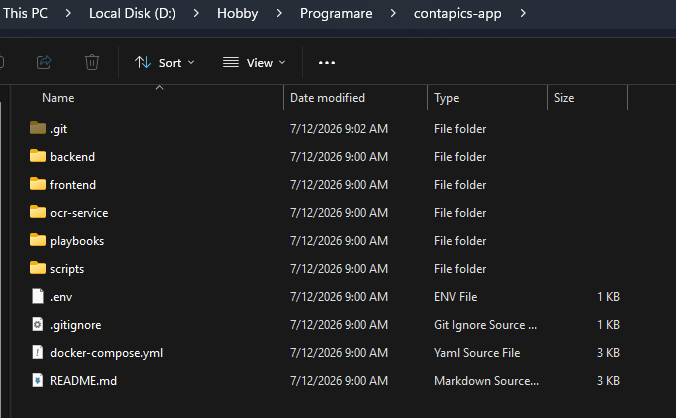Select the ocr-service folder icon
The image size is (676, 418).
point(38,212)
